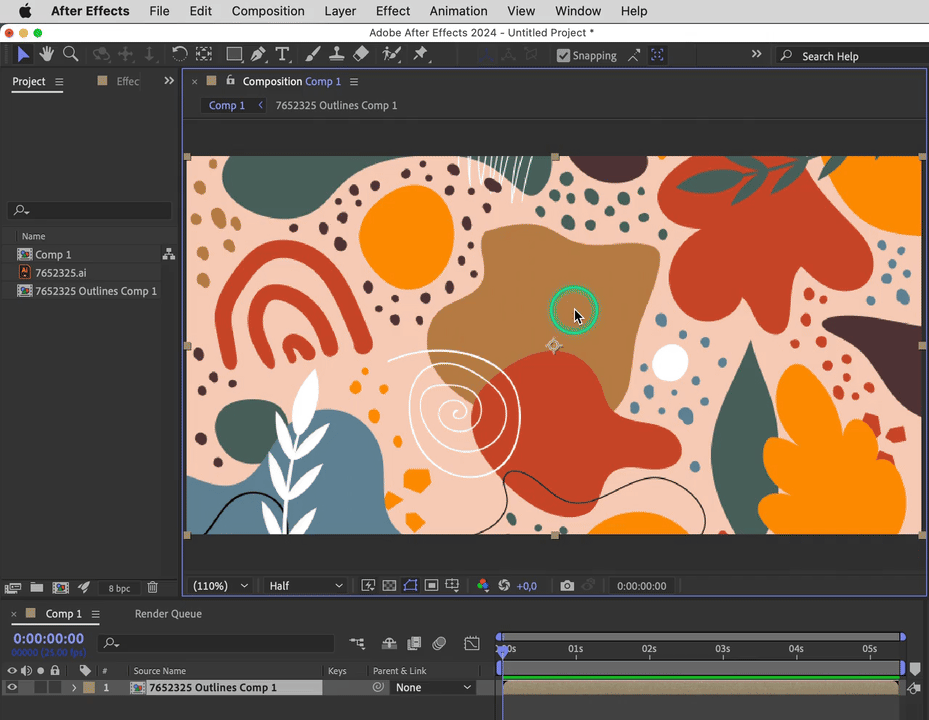The width and height of the screenshot is (929, 720).
Task: Pick the Pen tool in toolbar
Action: tap(258, 54)
